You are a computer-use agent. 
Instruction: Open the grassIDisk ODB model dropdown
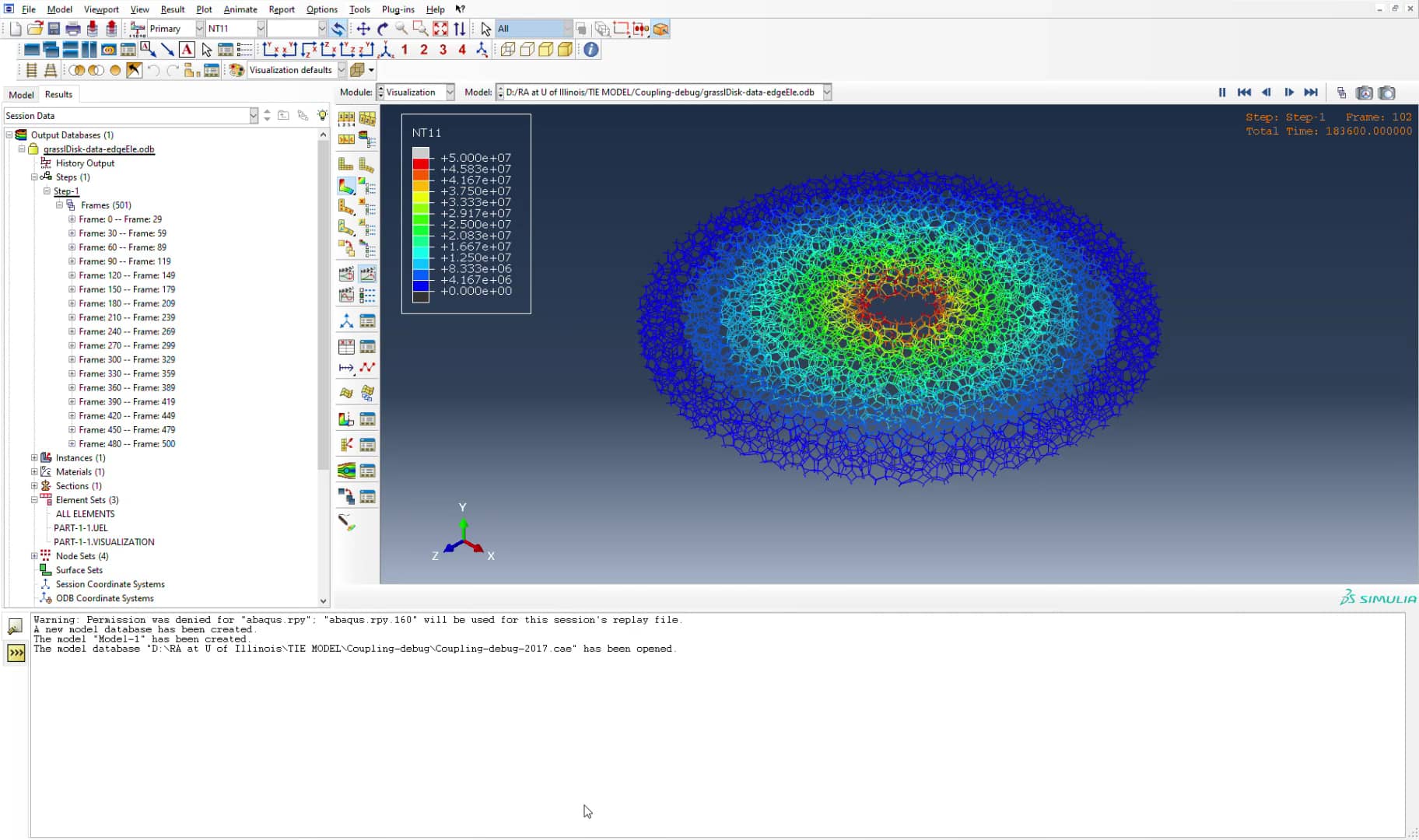click(x=827, y=92)
